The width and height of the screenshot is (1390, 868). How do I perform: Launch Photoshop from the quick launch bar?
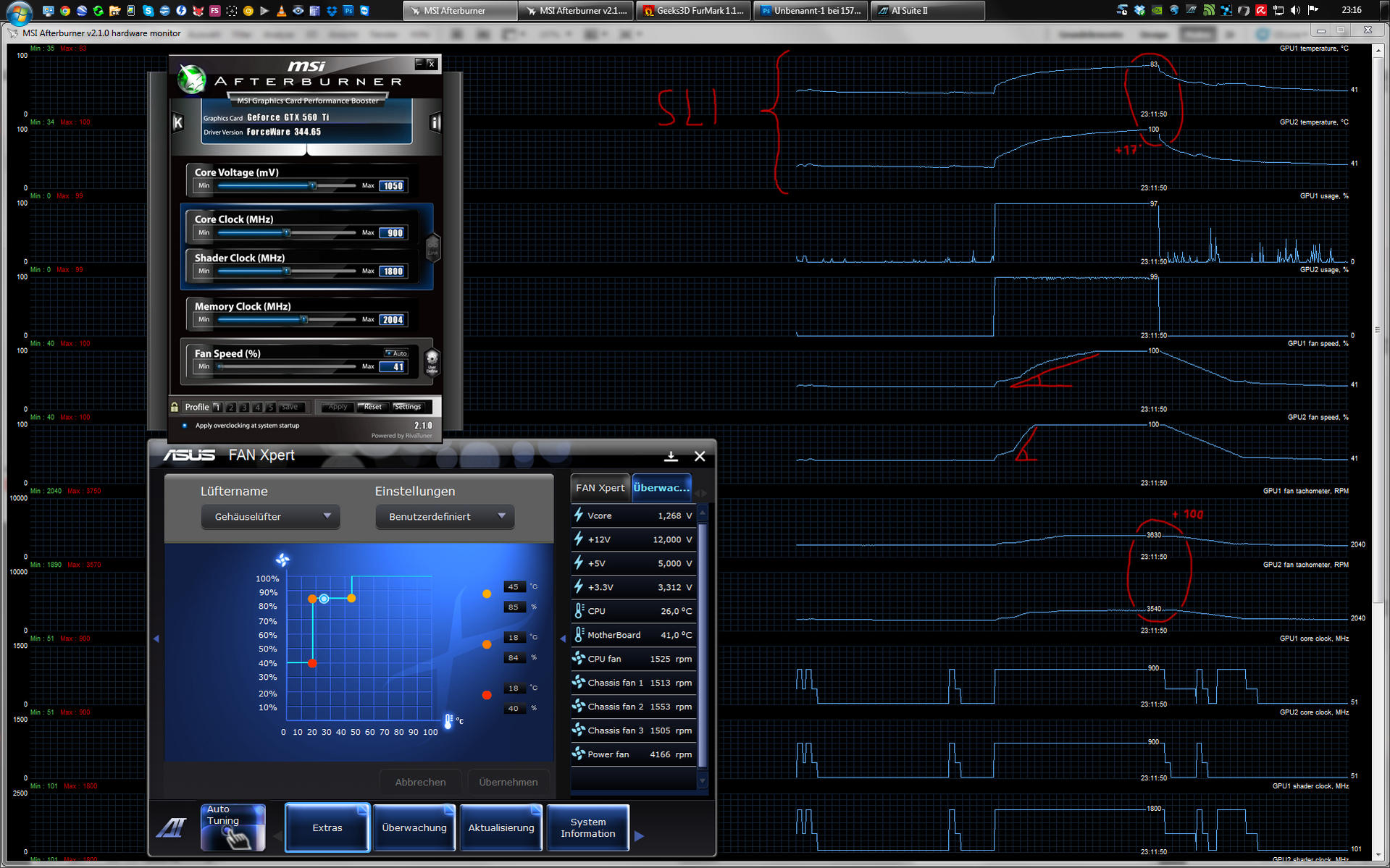[348, 10]
